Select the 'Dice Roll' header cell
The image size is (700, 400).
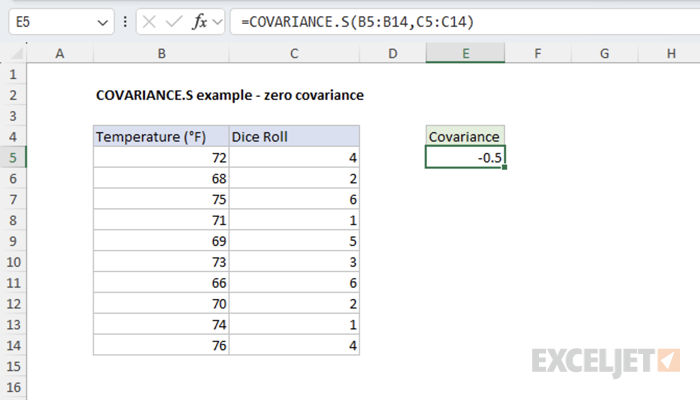pyautogui.click(x=294, y=137)
